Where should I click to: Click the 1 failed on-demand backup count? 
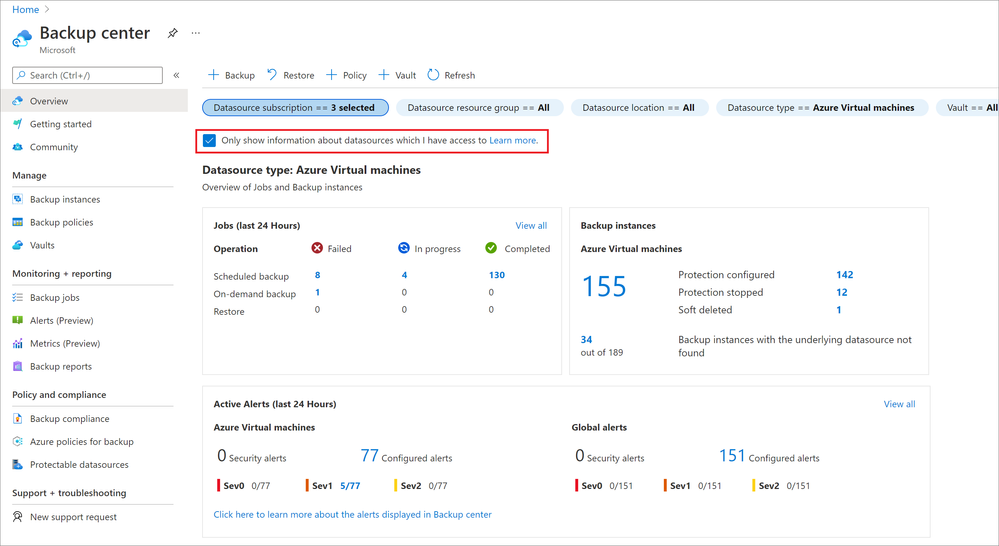(317, 292)
